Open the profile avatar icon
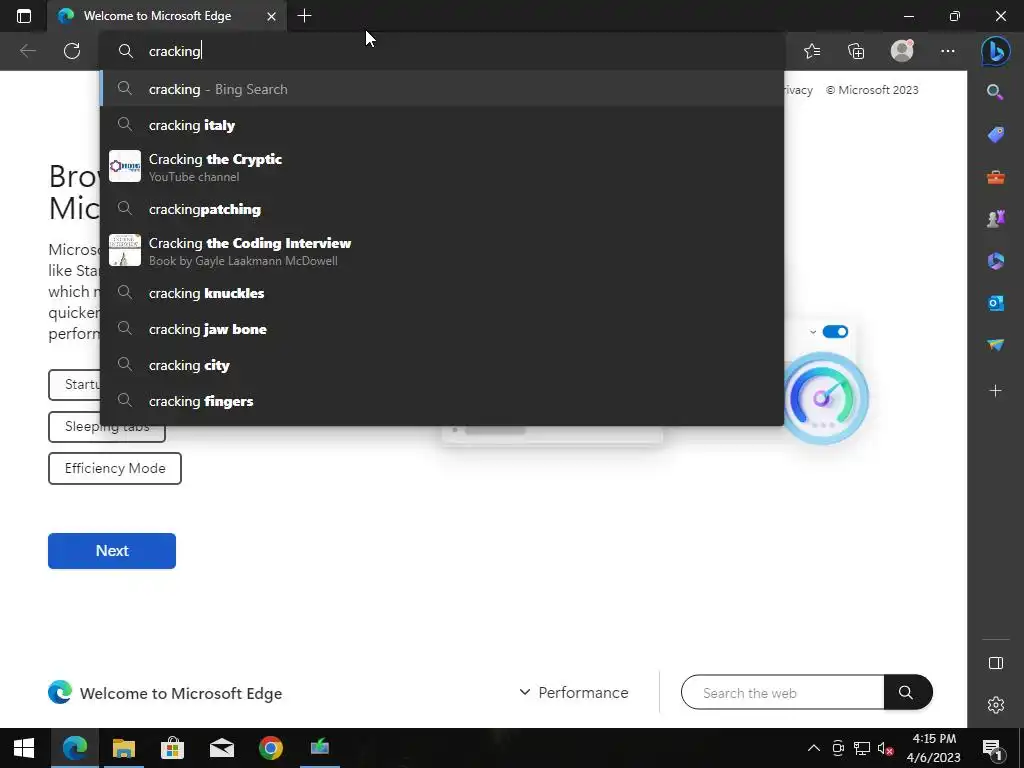The width and height of the screenshot is (1024, 768). 902,51
